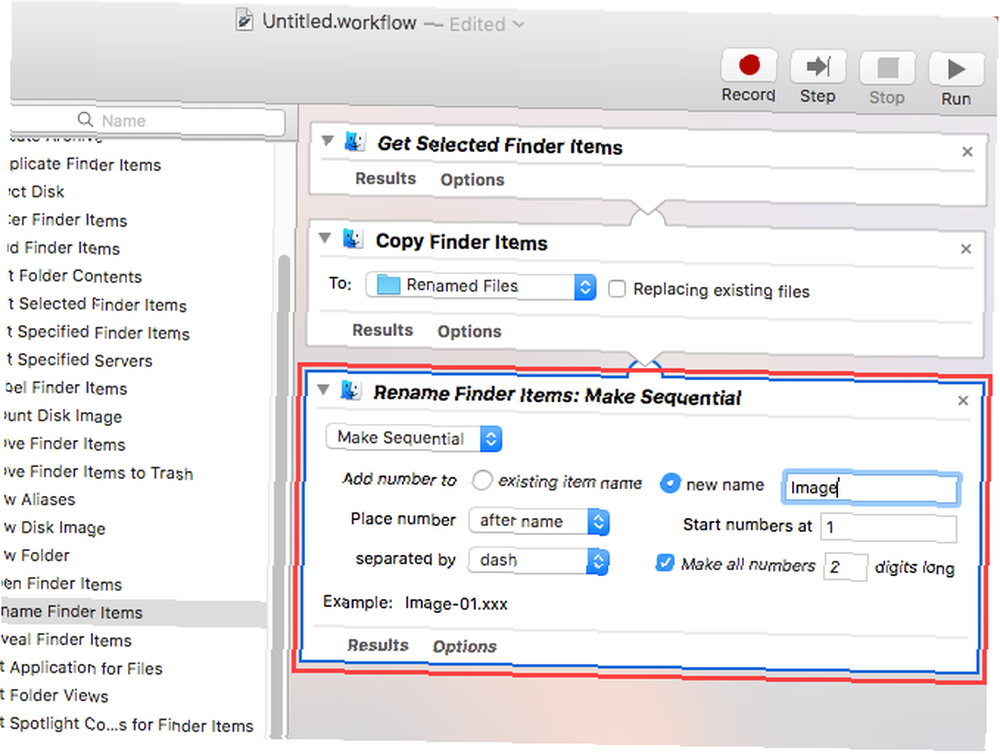Run the workflow

tap(956, 69)
